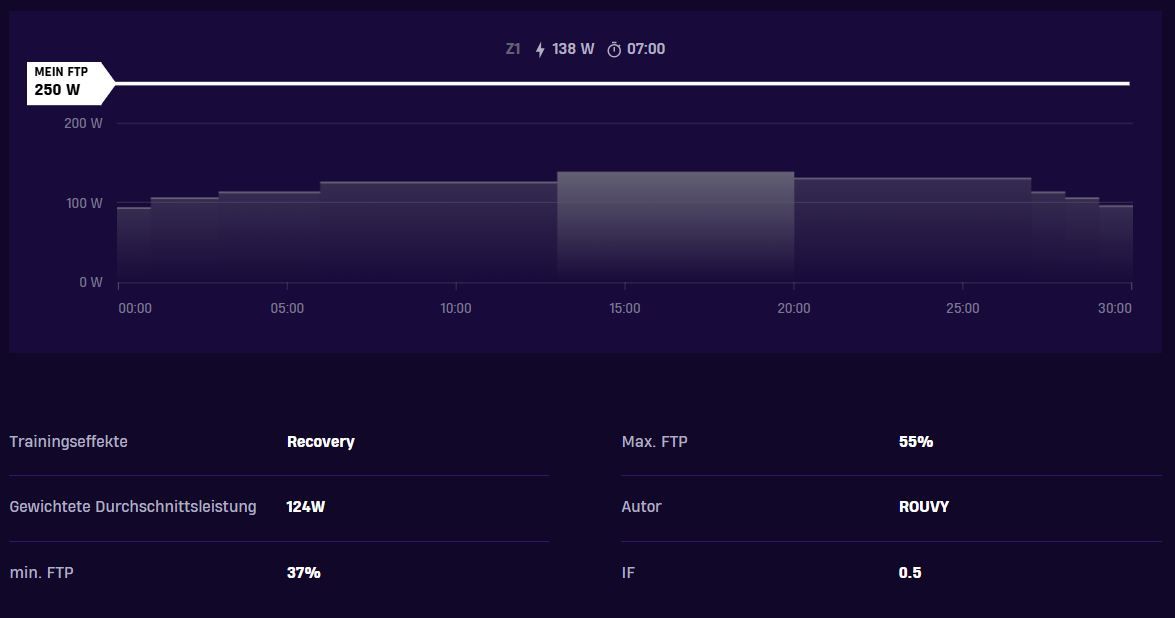This screenshot has height=618, width=1175.
Task: Click the final cool-down segment bar
Action: coord(1116,243)
